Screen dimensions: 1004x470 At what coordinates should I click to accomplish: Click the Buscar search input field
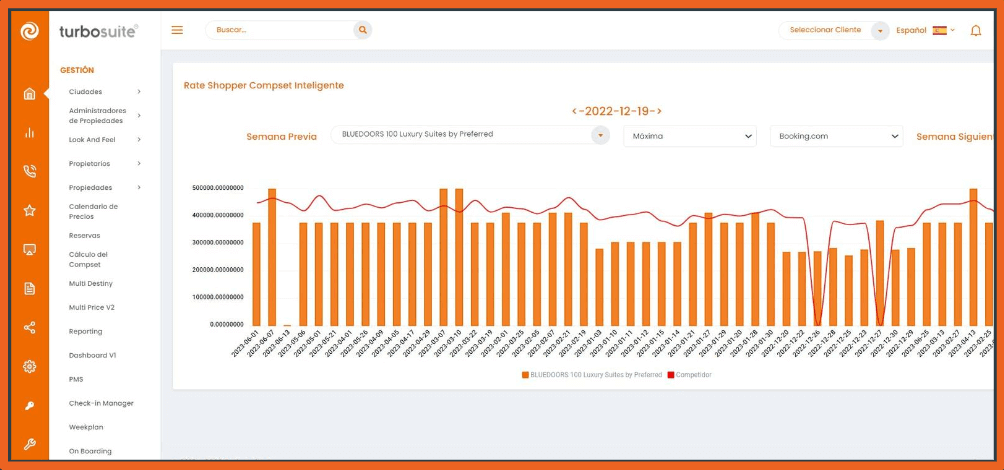click(280, 30)
